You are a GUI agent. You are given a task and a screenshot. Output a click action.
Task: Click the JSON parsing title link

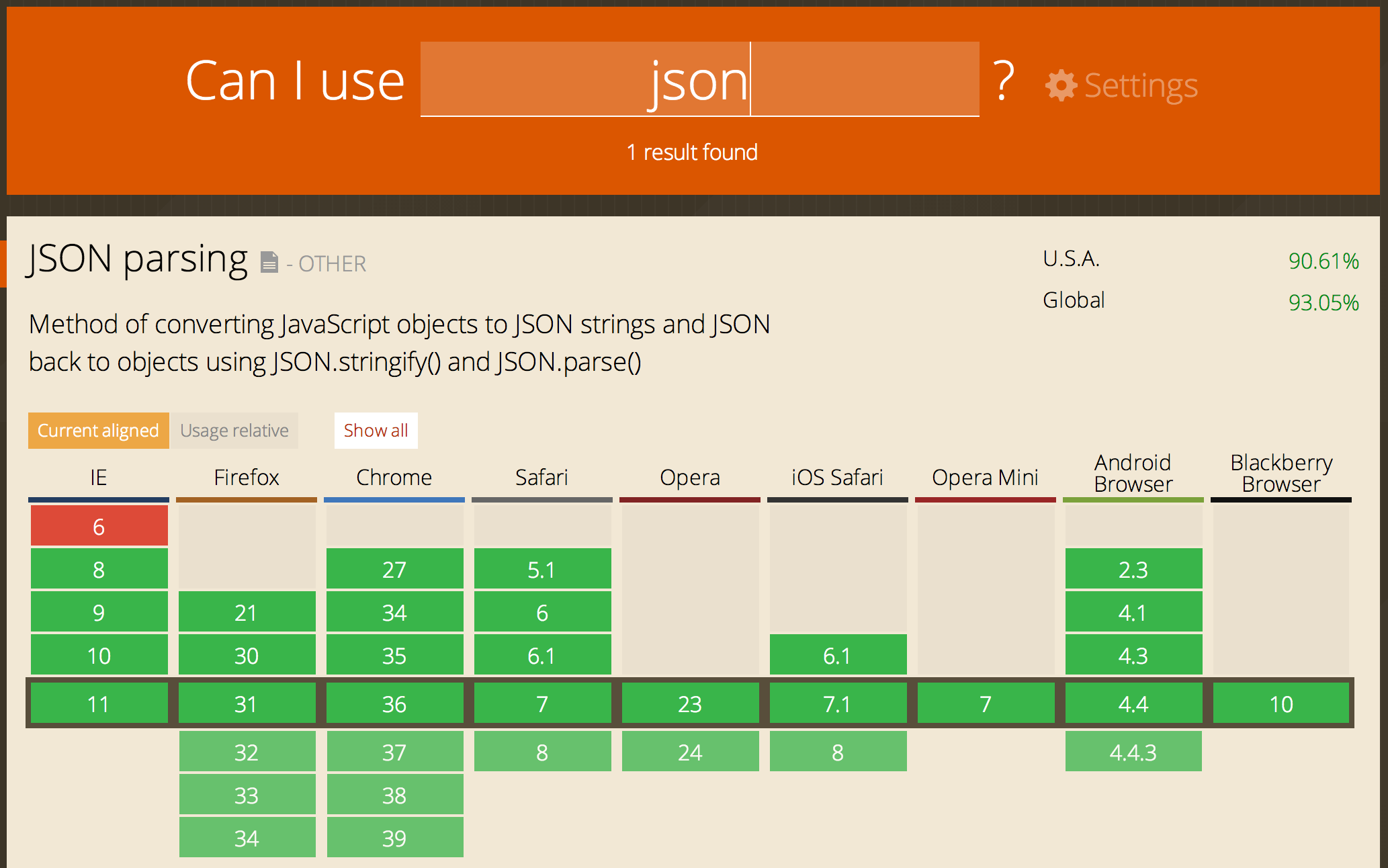[x=138, y=259]
